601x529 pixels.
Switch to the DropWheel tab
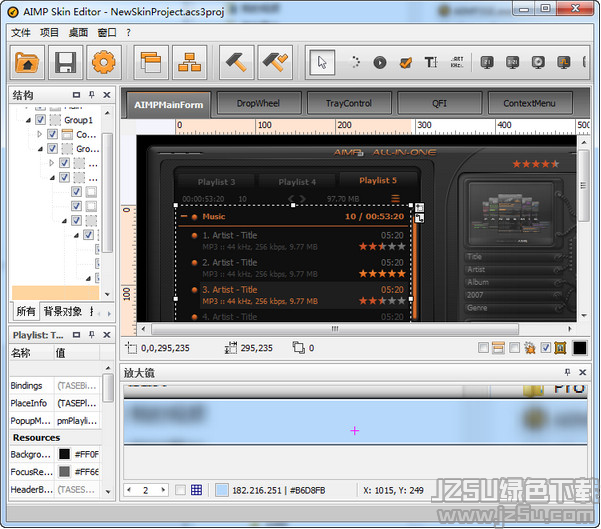tap(259, 103)
